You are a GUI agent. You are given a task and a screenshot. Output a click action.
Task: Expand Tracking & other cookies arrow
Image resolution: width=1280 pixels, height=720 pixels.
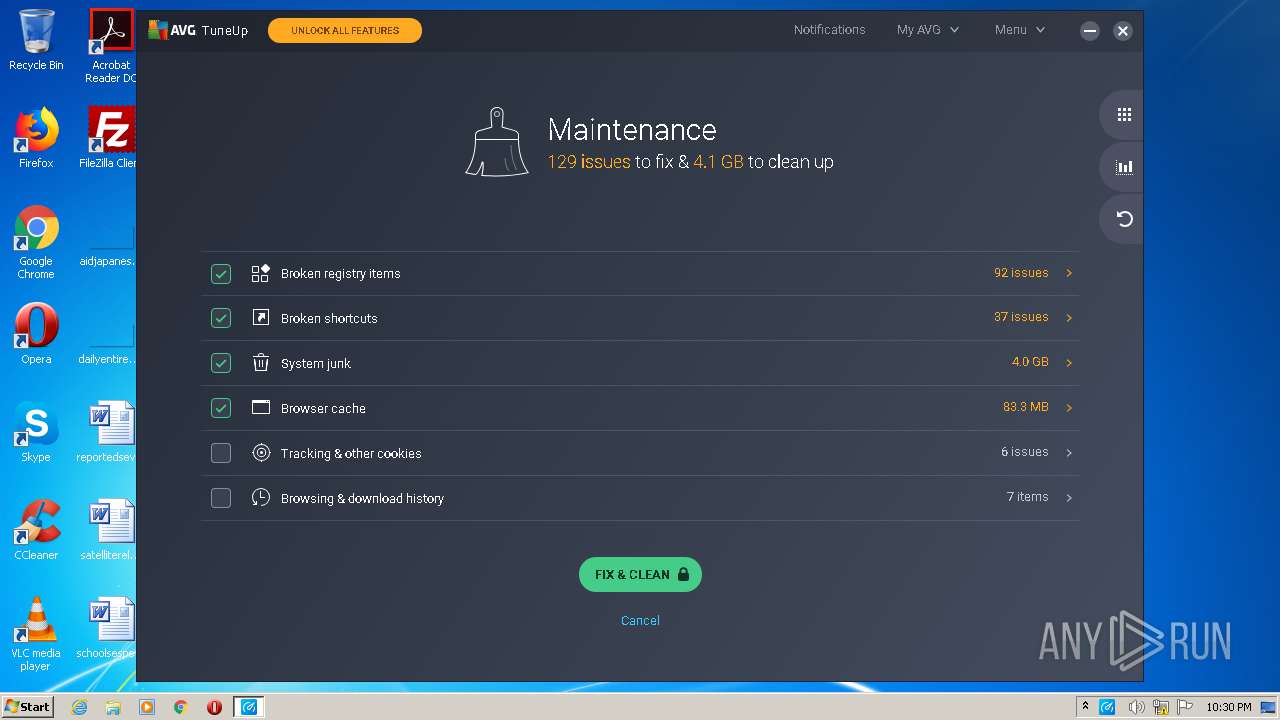click(x=1069, y=453)
